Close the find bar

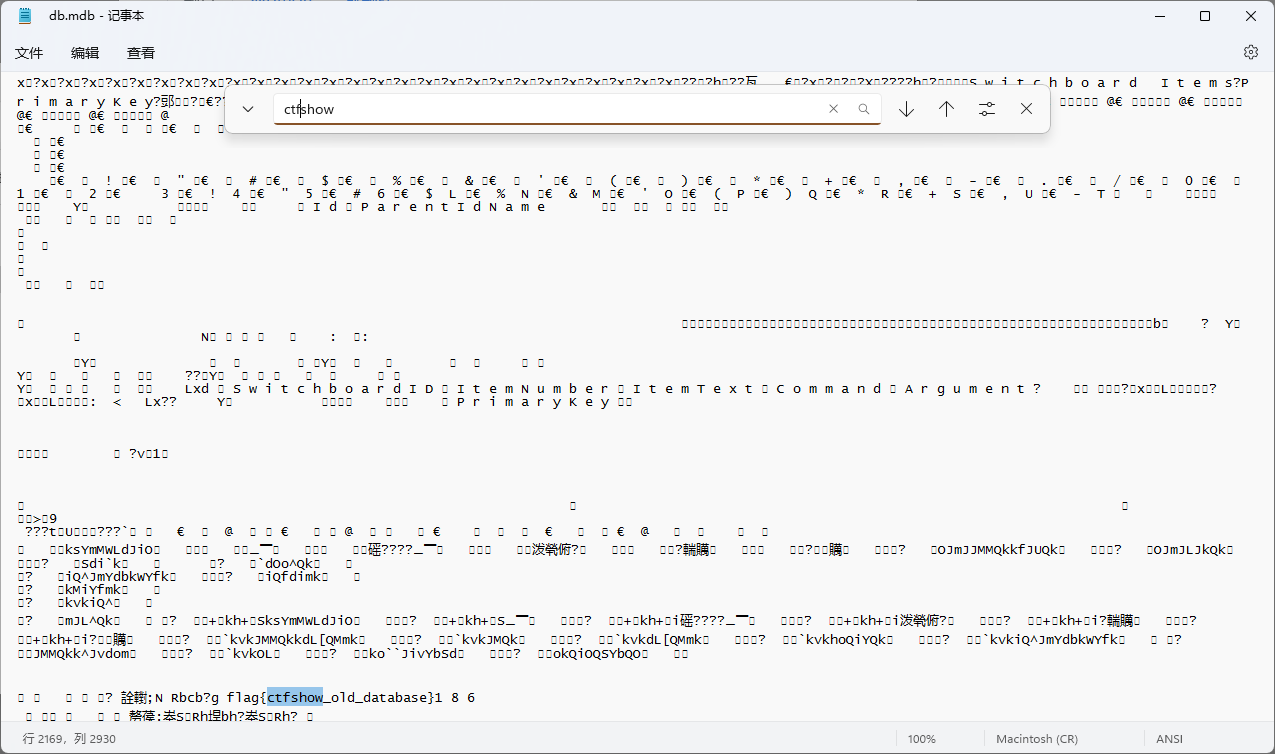click(1026, 109)
